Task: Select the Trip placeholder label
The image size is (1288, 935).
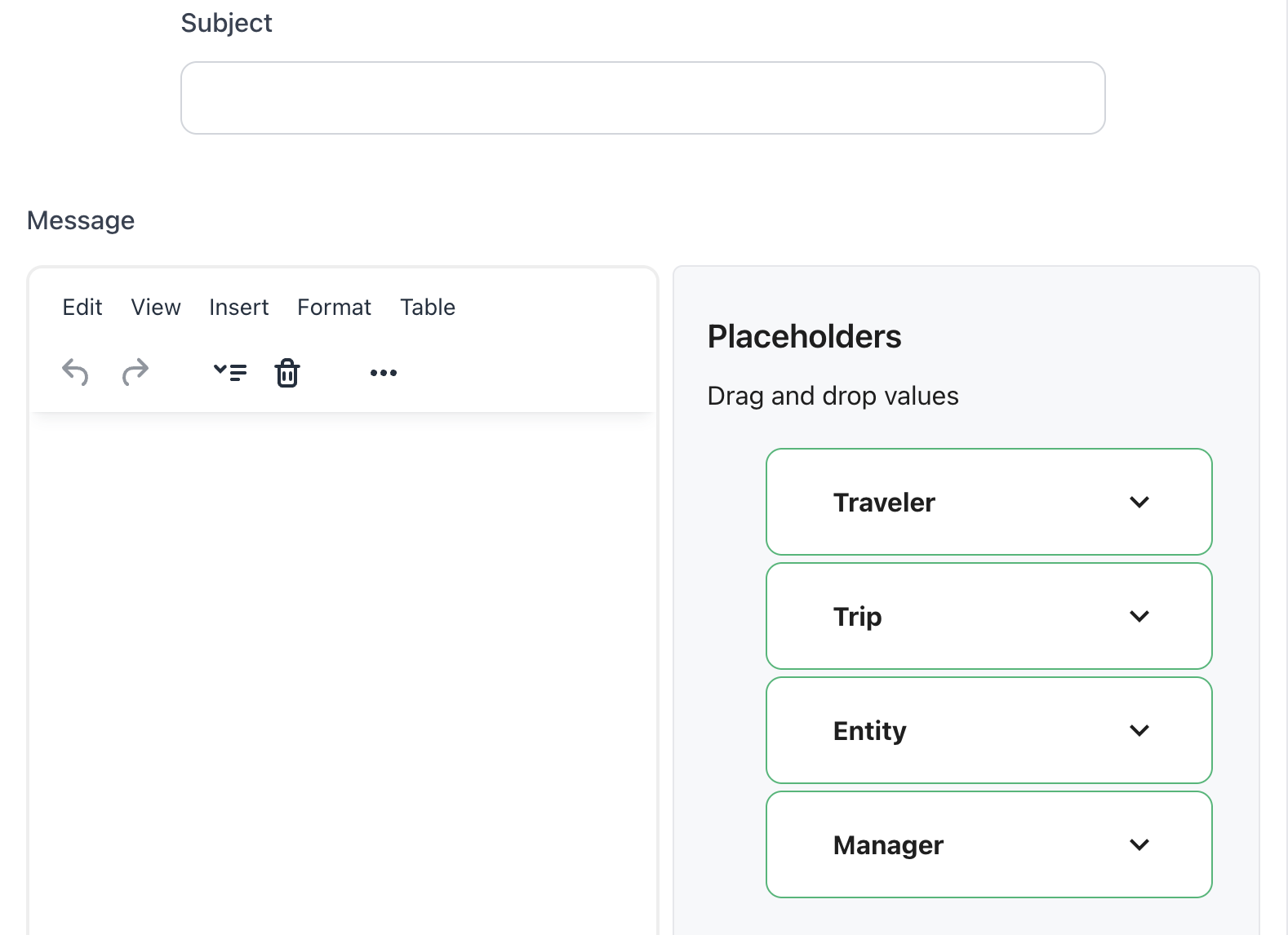Action: pos(857,617)
